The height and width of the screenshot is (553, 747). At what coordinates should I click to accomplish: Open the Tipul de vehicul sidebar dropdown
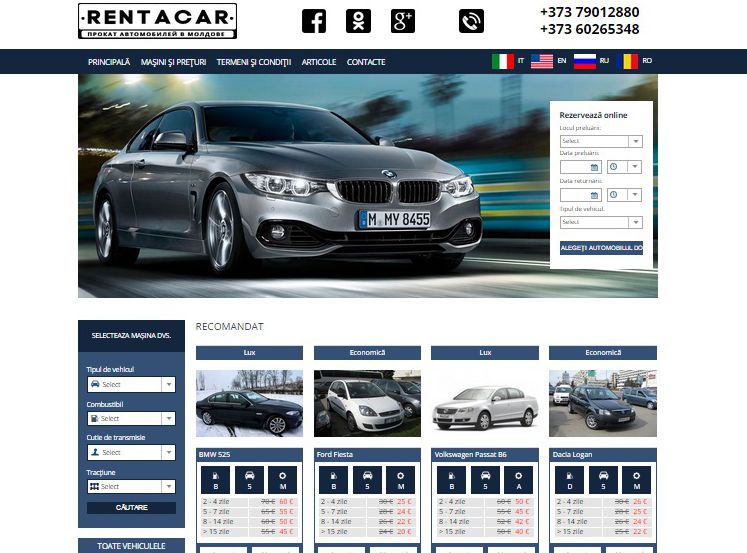click(x=131, y=384)
